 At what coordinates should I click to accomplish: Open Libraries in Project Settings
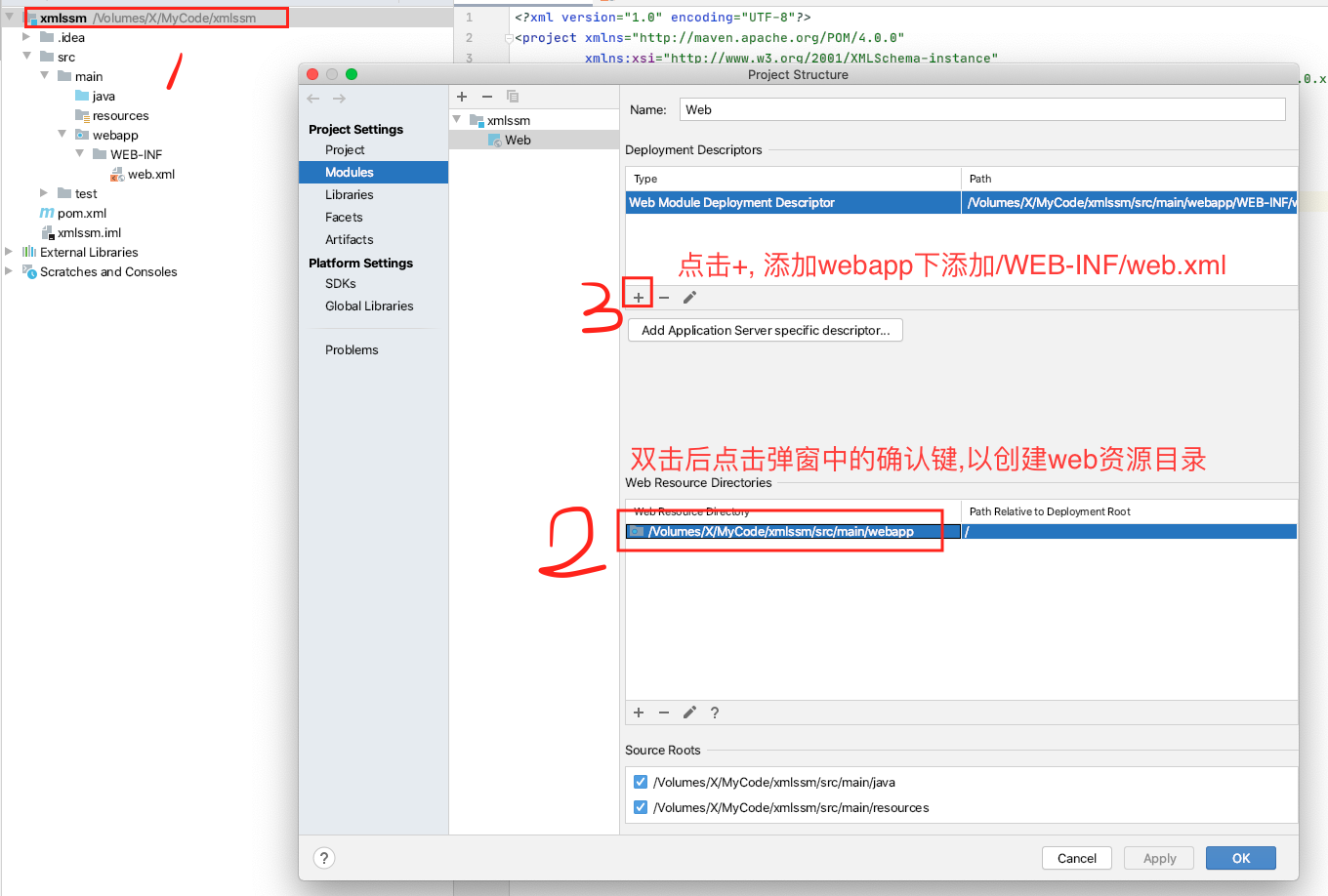point(350,195)
